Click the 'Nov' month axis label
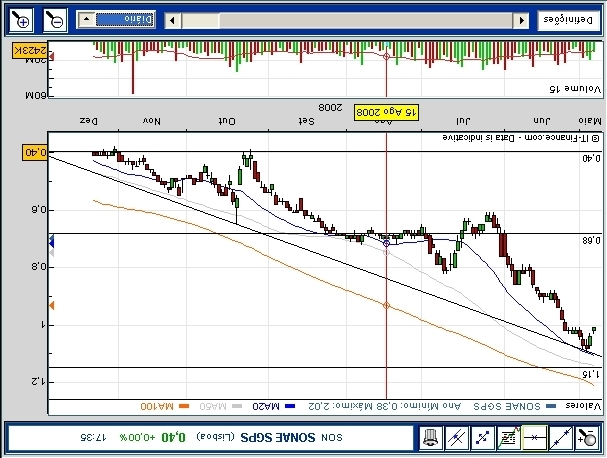607x458 pixels. (152, 121)
